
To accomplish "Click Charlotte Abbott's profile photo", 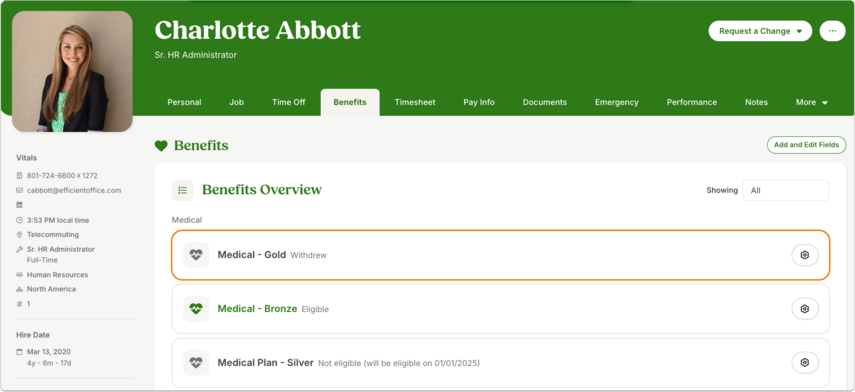I will (x=72, y=71).
